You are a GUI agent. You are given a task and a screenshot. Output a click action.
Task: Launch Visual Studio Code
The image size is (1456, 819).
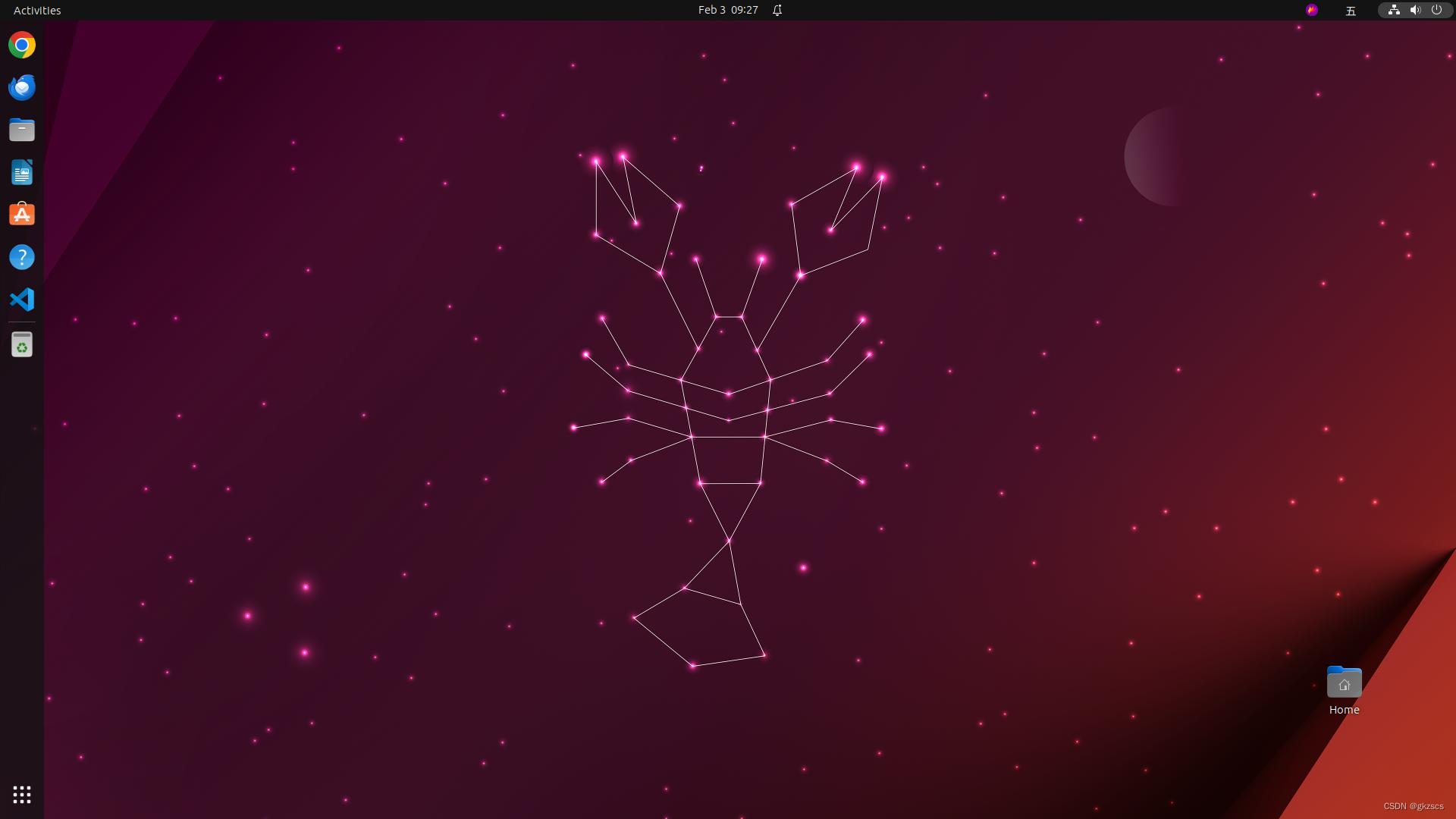click(x=22, y=300)
